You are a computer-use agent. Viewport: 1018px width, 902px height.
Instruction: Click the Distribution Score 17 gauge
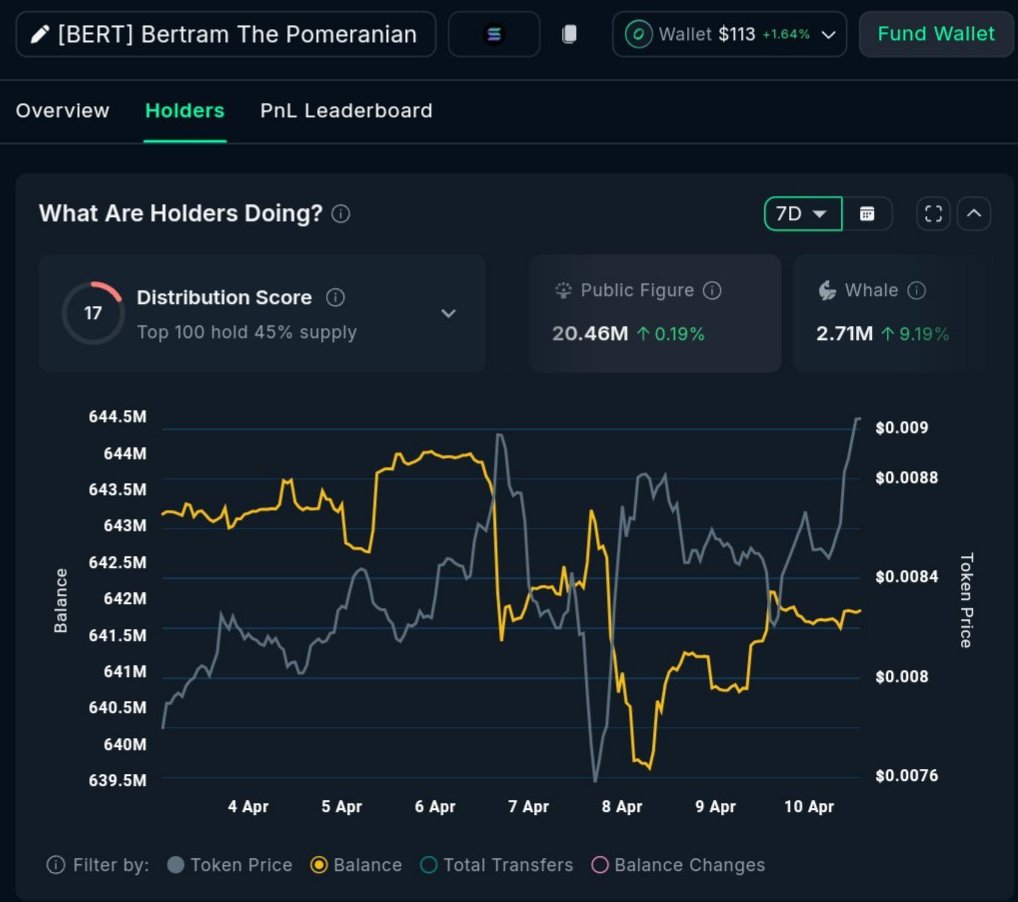pyautogui.click(x=93, y=313)
